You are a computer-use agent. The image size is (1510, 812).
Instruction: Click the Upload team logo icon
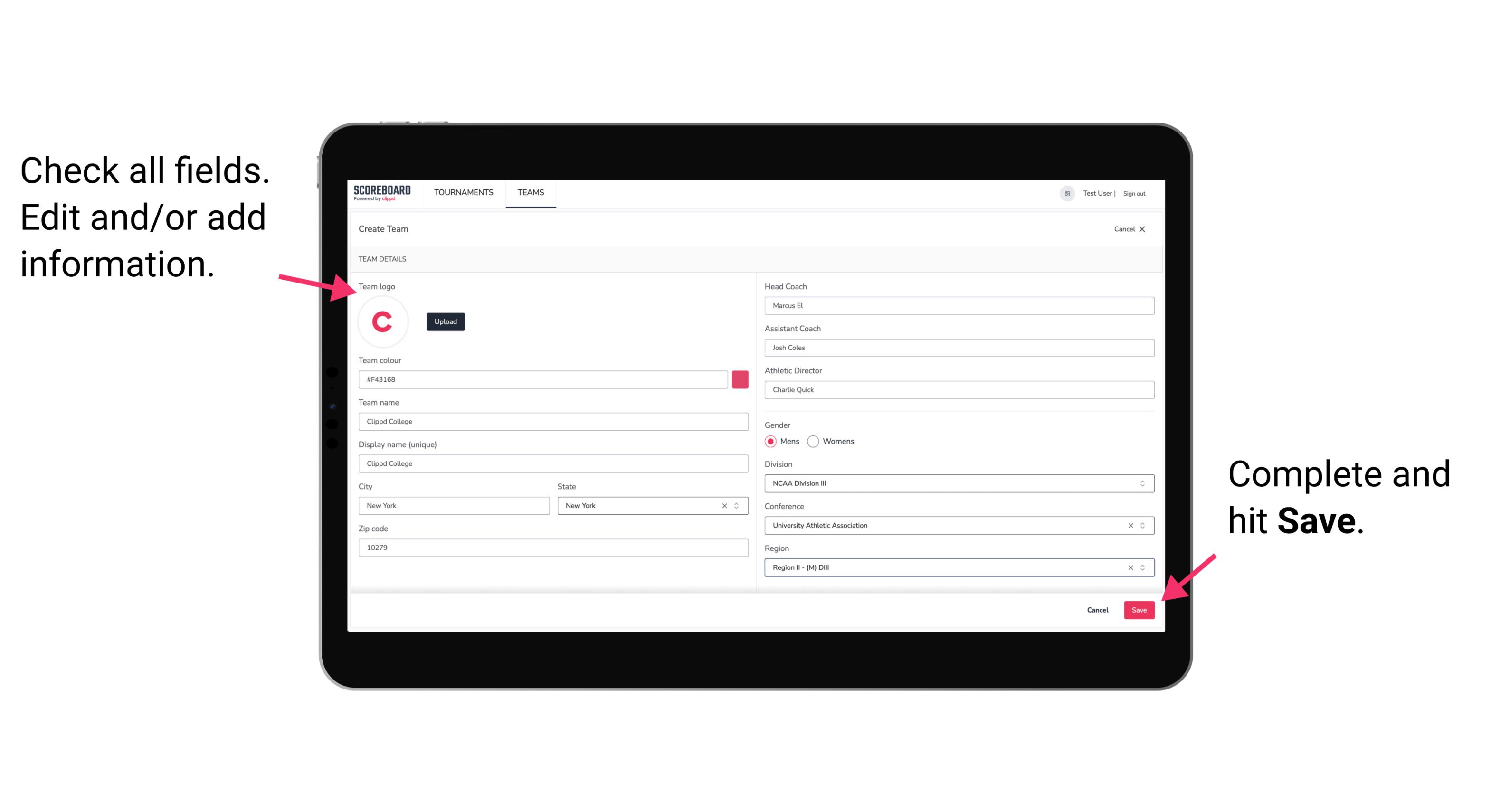tap(445, 321)
